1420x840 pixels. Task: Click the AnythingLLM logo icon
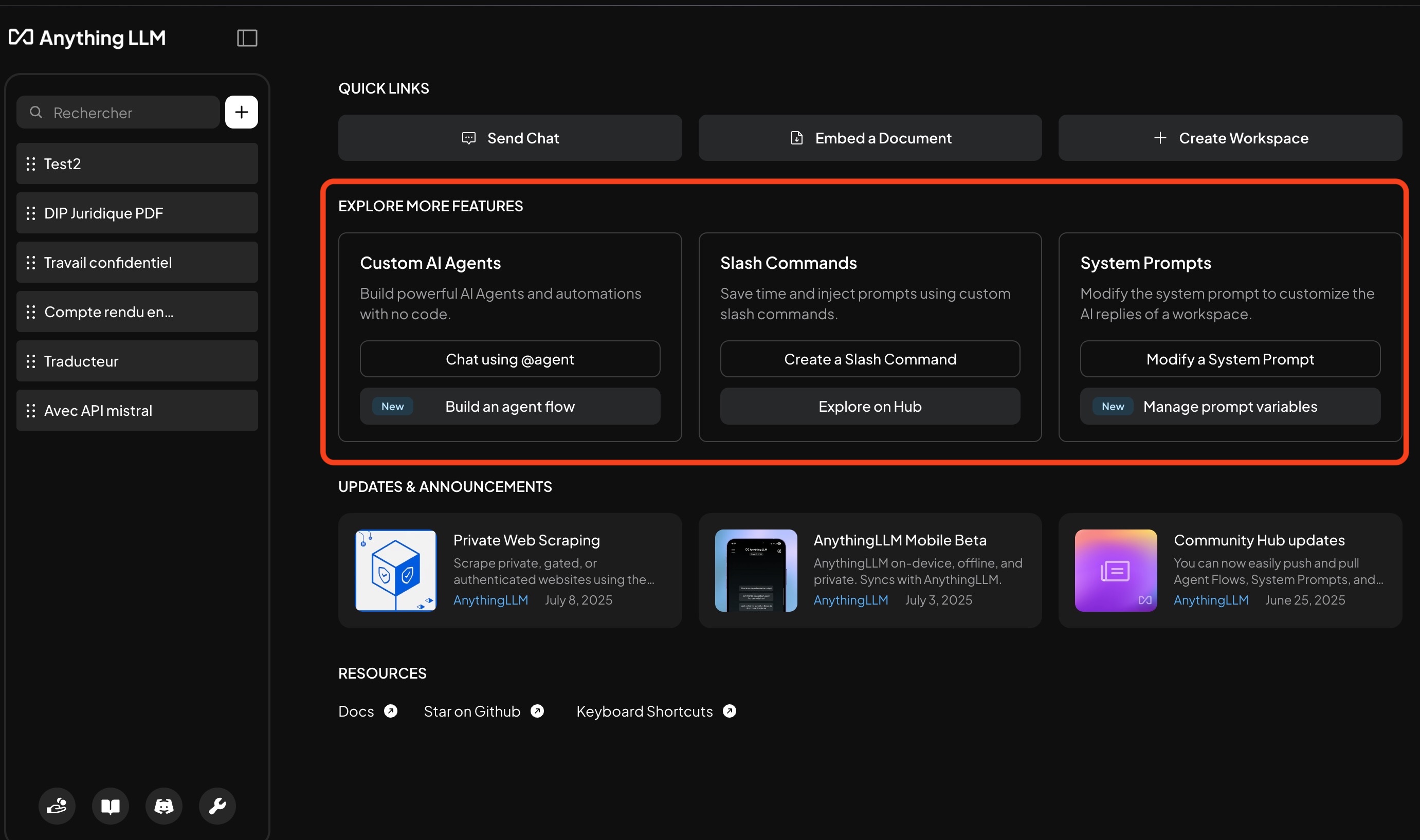[21, 38]
